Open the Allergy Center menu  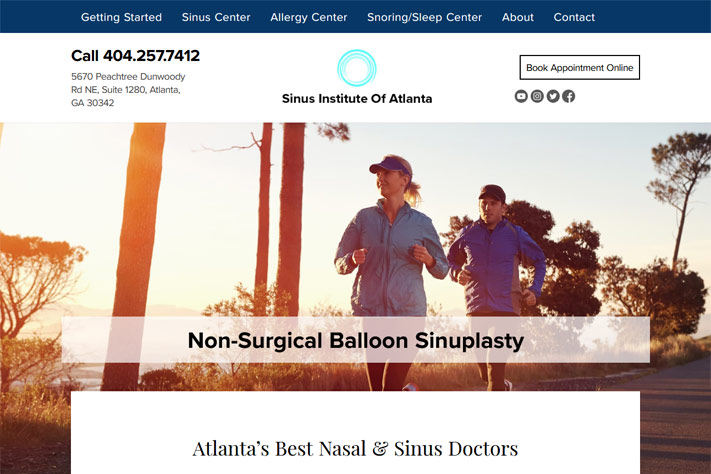[x=309, y=17]
